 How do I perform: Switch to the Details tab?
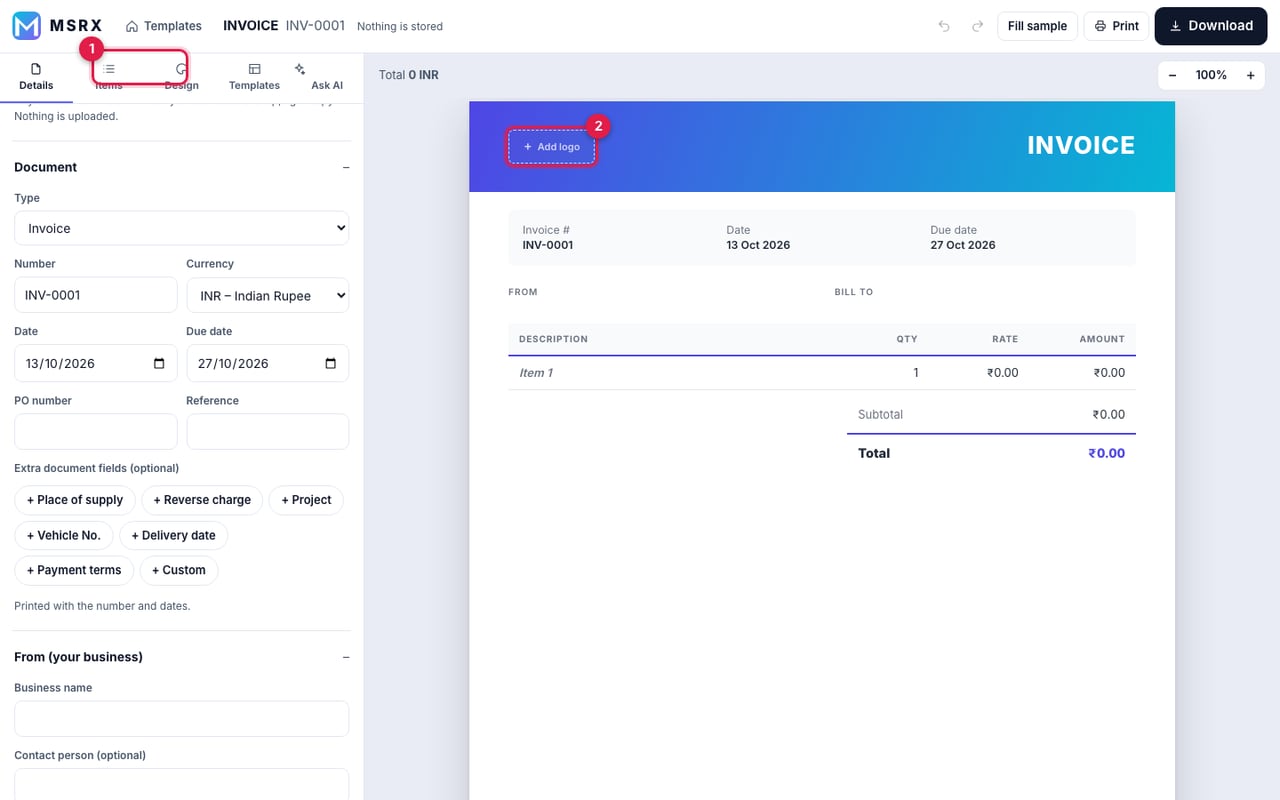coord(36,77)
